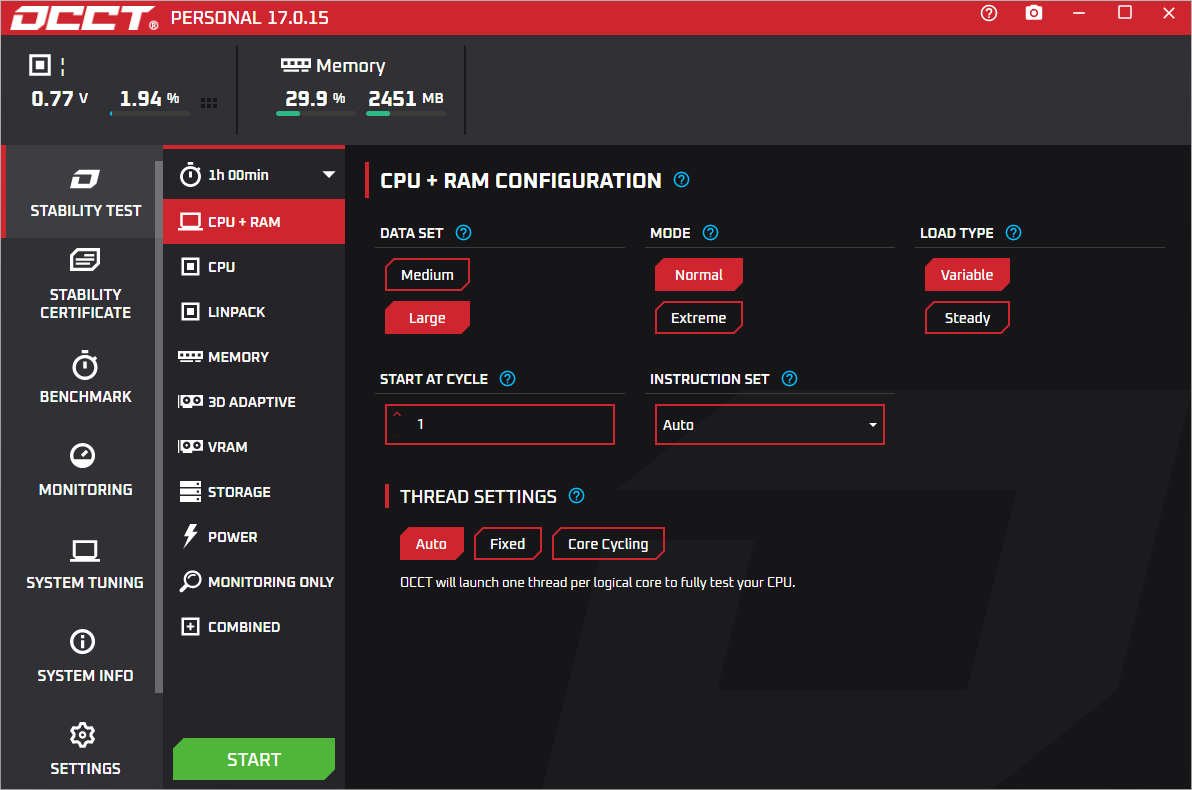Screen dimensions: 1192x790
Task: Increase Start At Cycle with up arrow
Action: (x=397, y=414)
